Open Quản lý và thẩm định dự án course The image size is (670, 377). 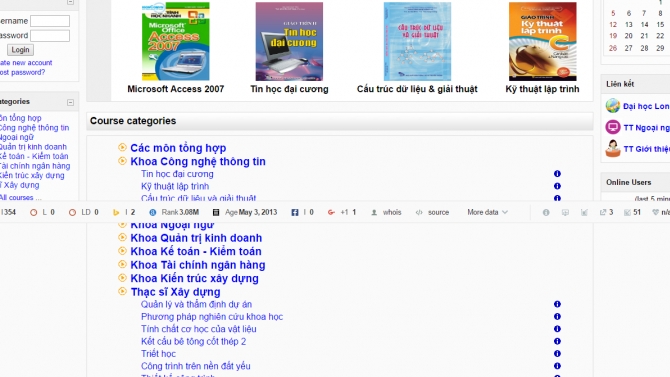coord(196,304)
